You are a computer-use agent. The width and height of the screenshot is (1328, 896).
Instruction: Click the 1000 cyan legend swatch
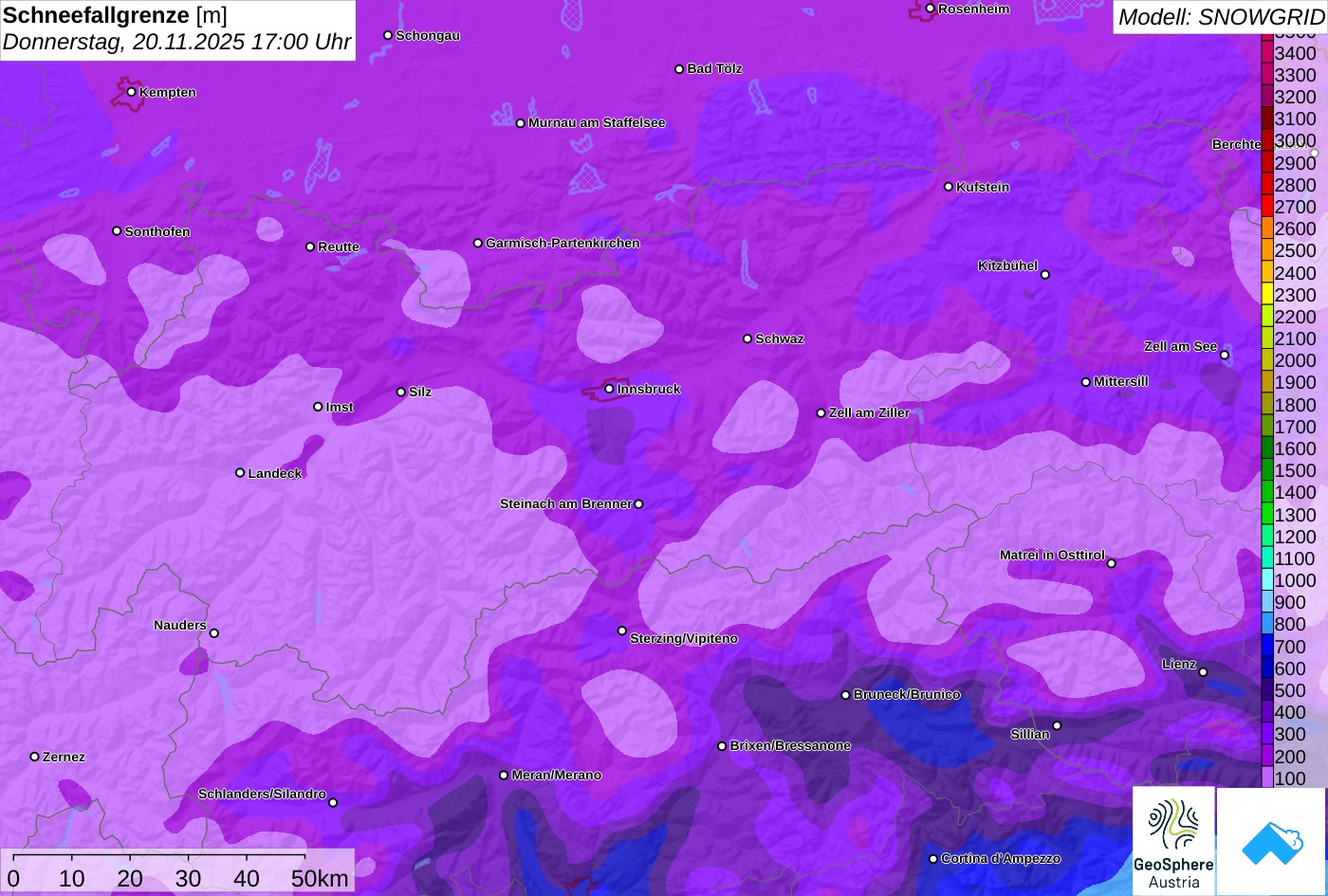pos(1266,580)
